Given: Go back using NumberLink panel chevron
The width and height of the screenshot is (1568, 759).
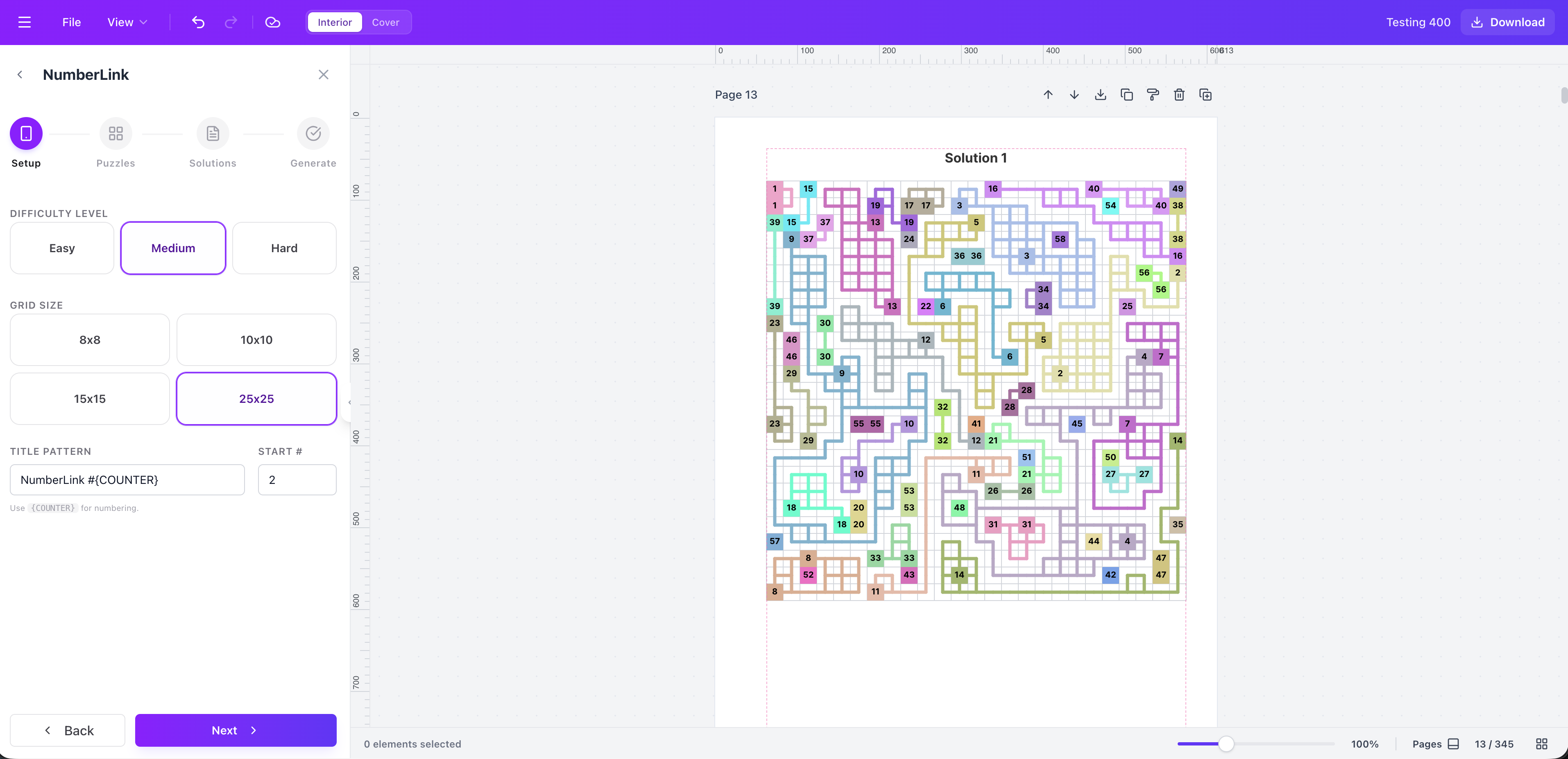Looking at the screenshot, I should 20,75.
